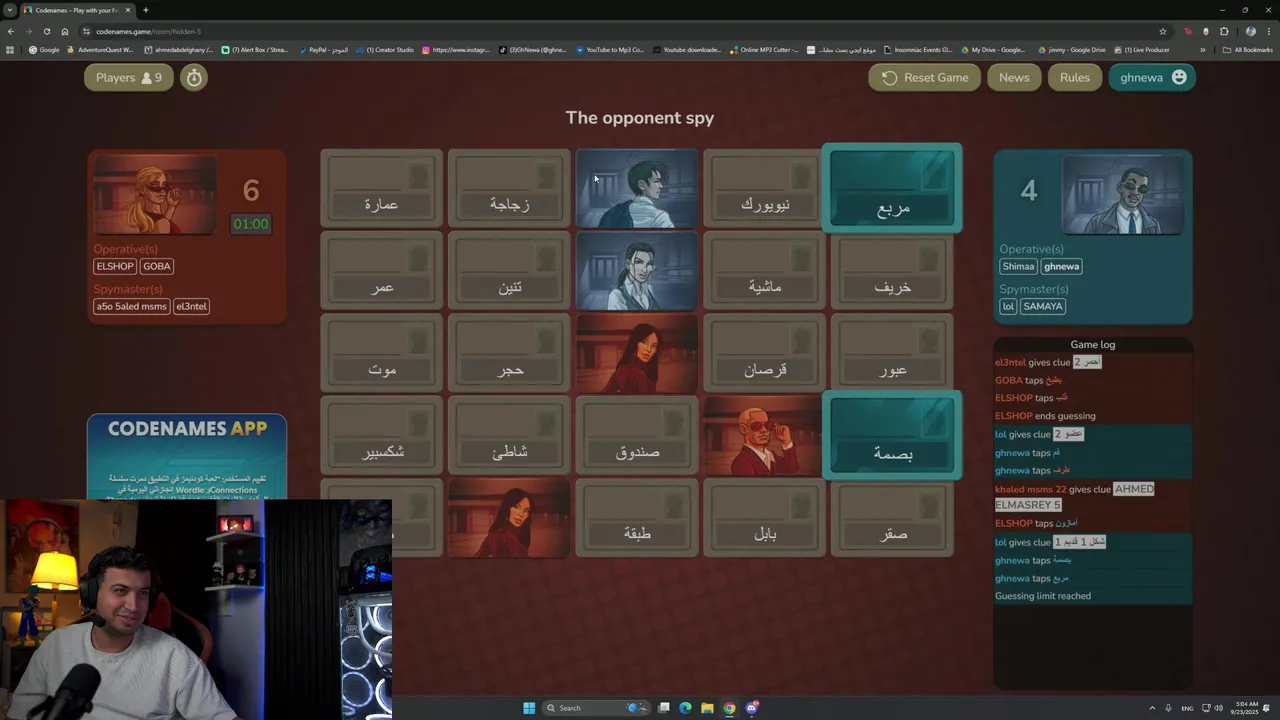Click the GOBA red operative tag
1280x720 pixels.
pyautogui.click(x=157, y=266)
